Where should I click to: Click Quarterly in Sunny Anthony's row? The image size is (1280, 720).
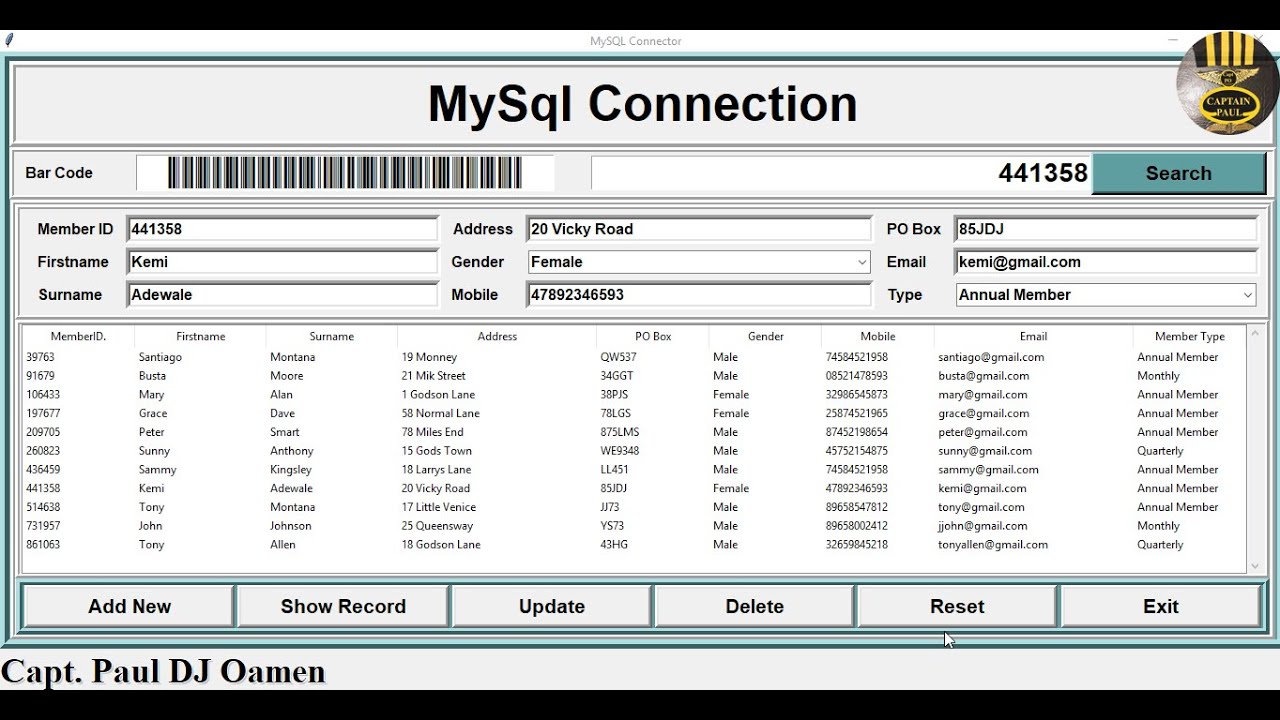1160,451
